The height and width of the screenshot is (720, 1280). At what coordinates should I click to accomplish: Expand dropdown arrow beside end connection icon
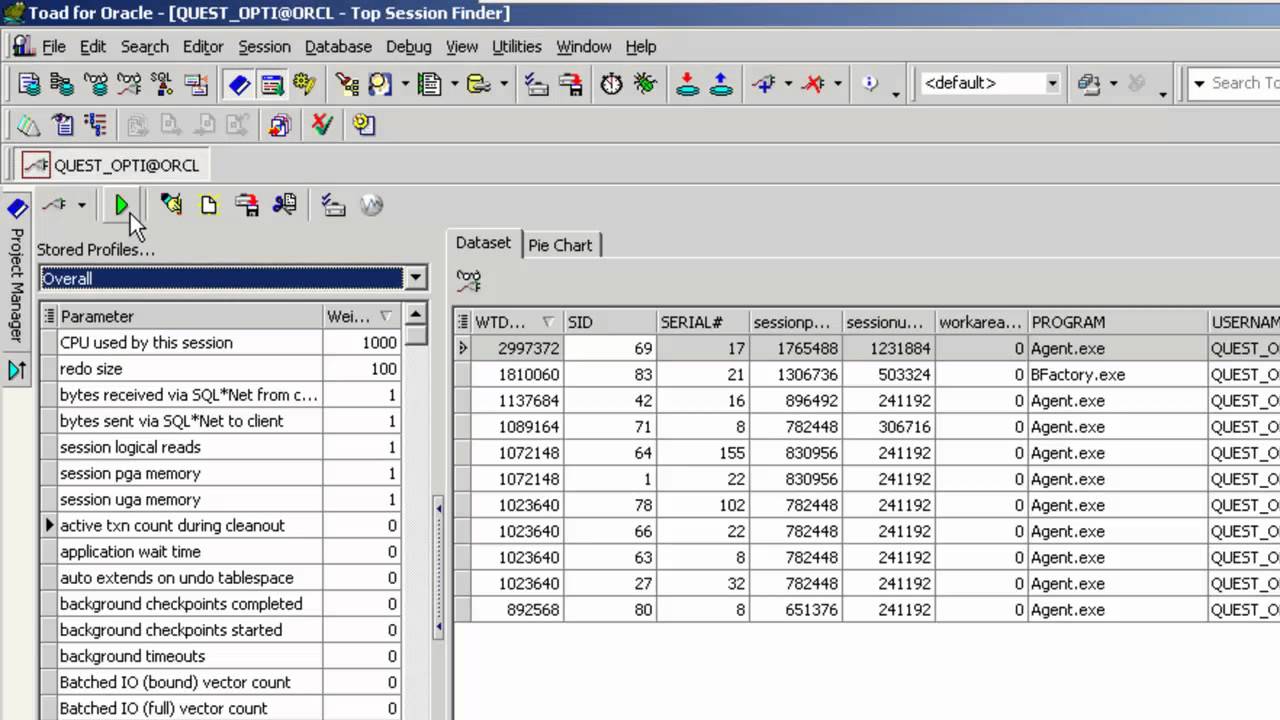838,84
